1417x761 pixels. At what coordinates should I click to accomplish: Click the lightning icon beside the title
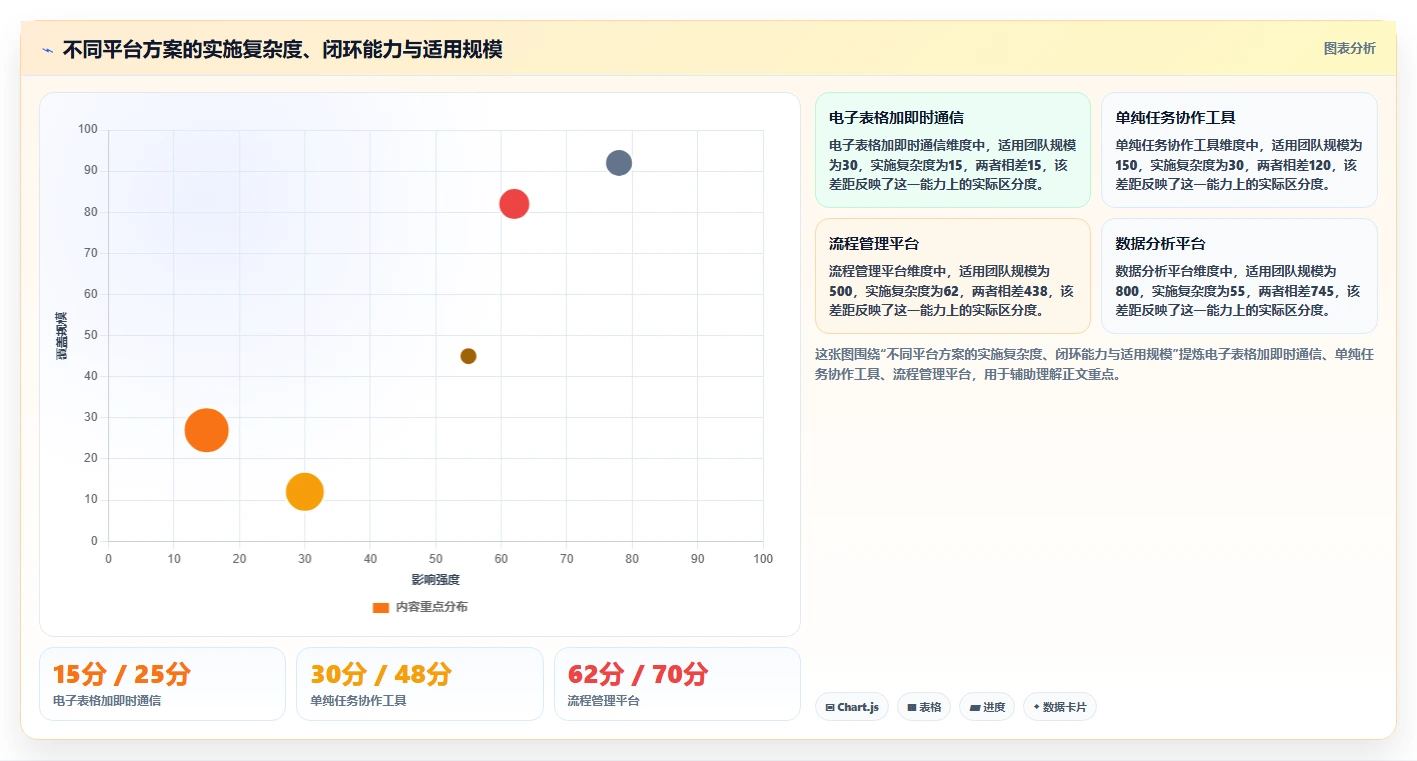pos(47,50)
